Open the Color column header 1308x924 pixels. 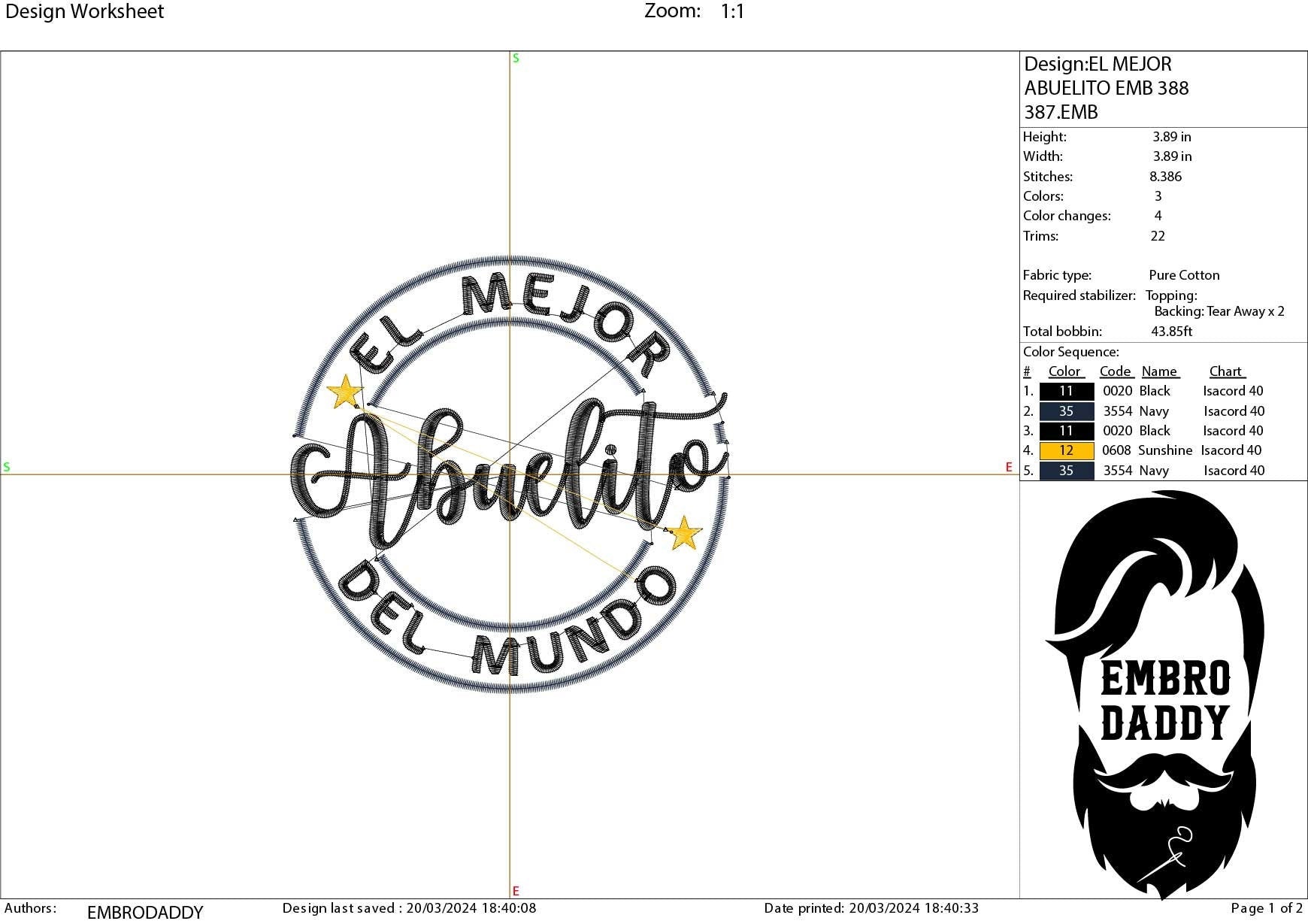tap(1065, 371)
